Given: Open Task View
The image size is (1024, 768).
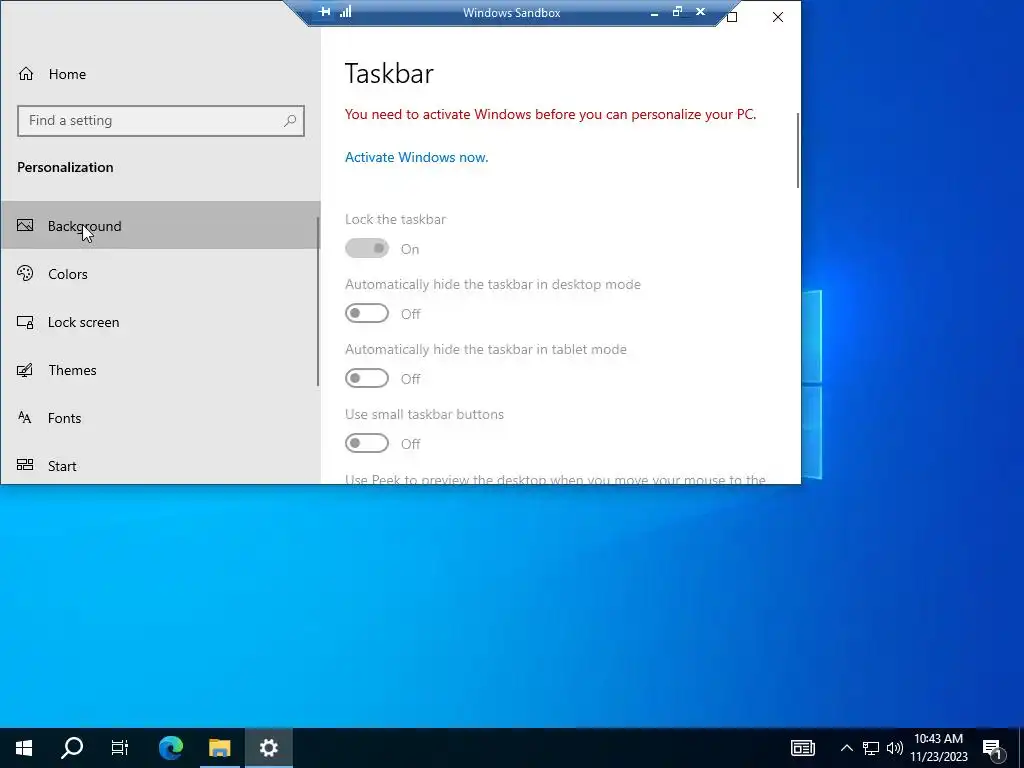Looking at the screenshot, I should (120, 748).
